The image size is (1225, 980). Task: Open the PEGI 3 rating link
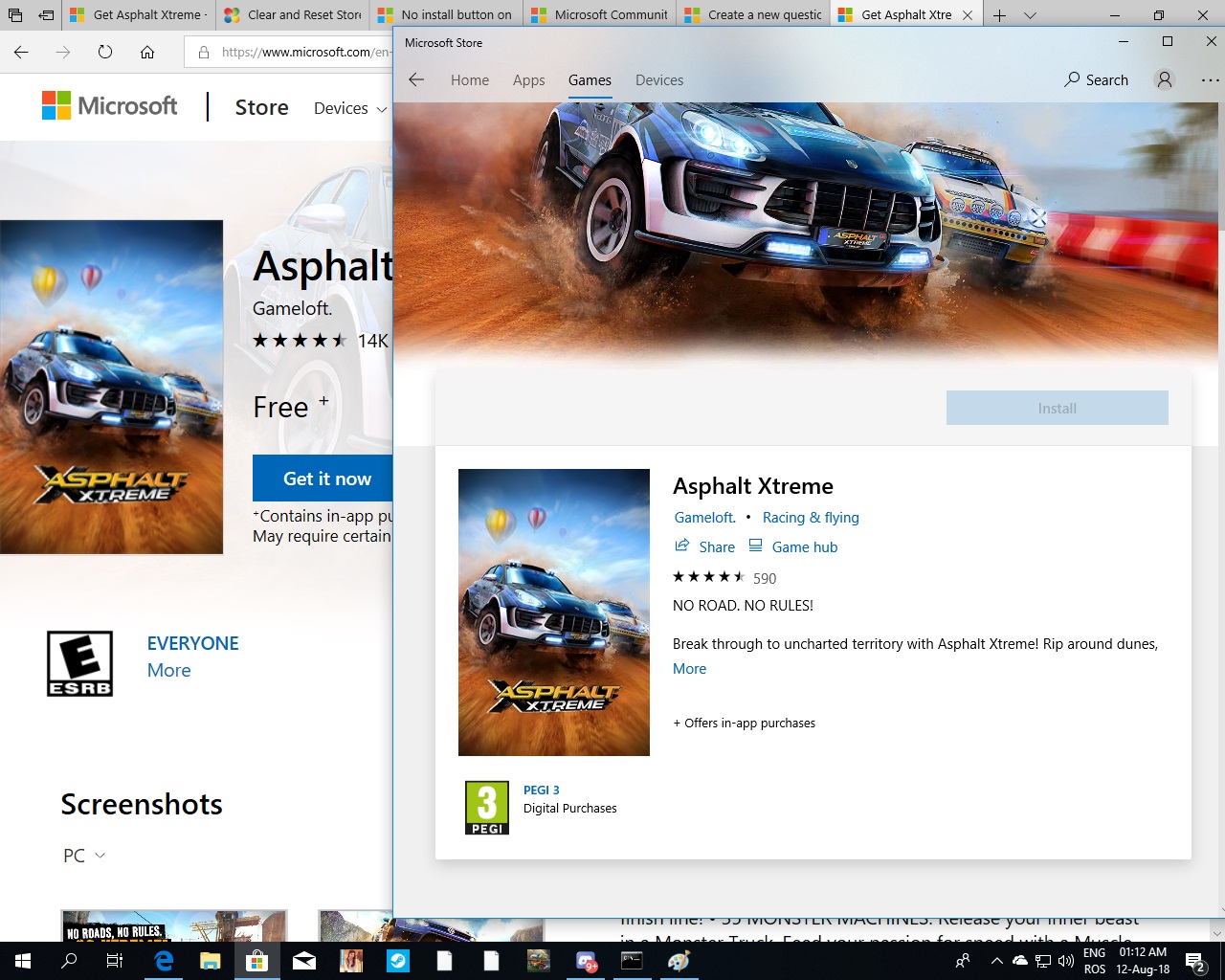click(x=542, y=791)
